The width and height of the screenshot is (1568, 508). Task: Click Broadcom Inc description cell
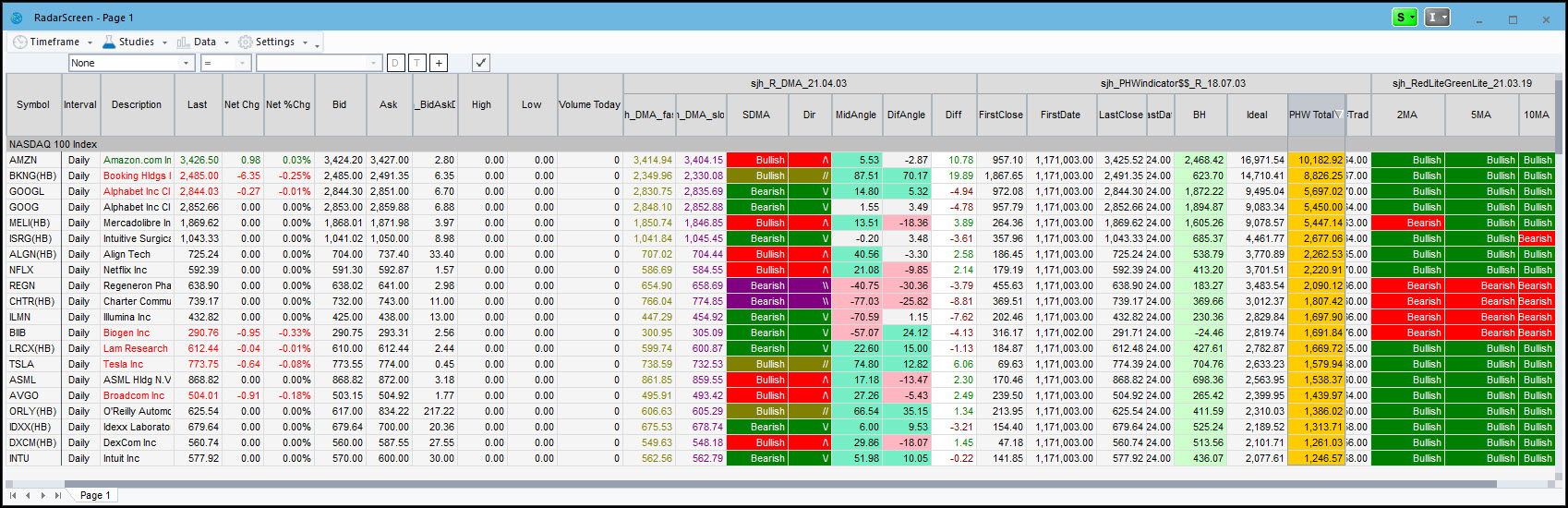tap(137, 395)
